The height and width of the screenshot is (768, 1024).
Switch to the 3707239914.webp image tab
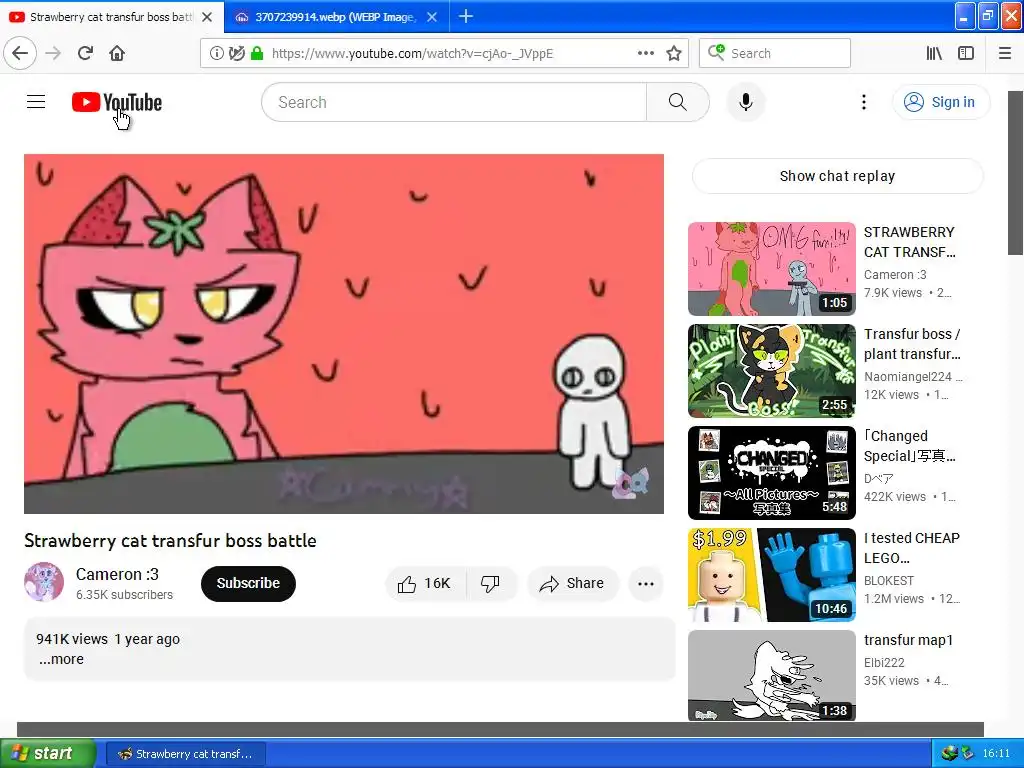(x=336, y=17)
